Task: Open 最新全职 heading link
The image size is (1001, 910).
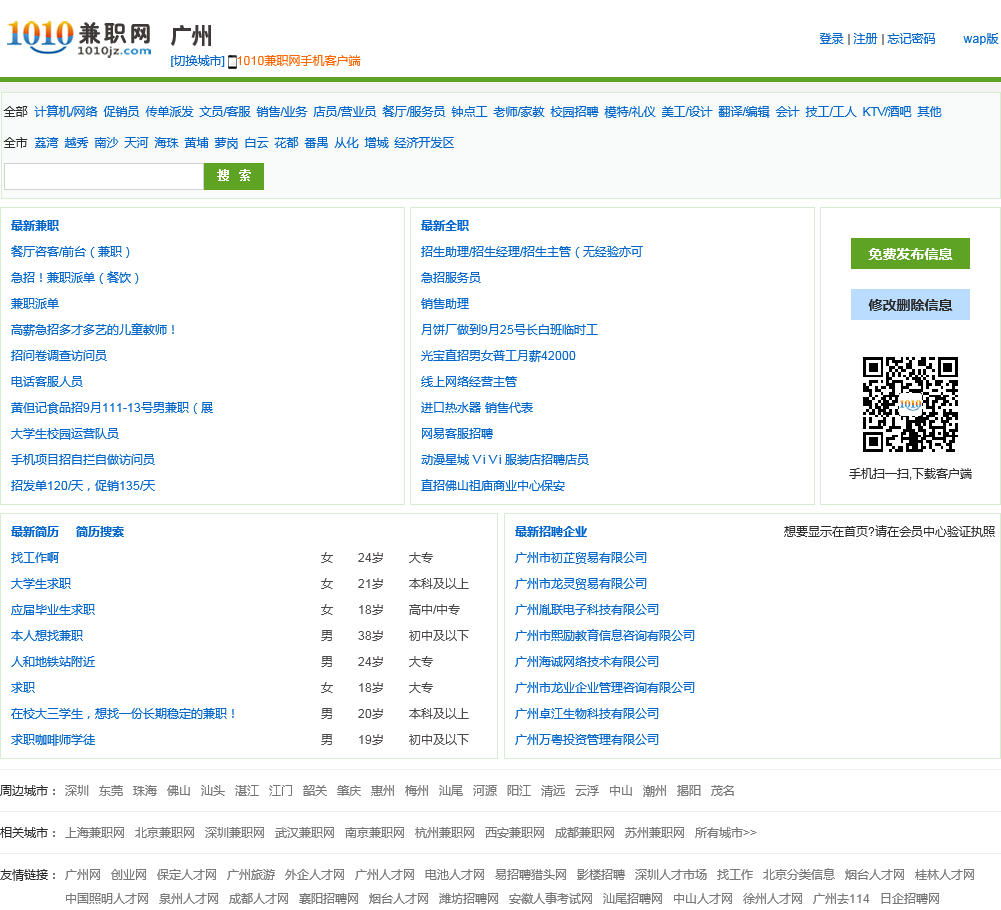Action: [445, 225]
